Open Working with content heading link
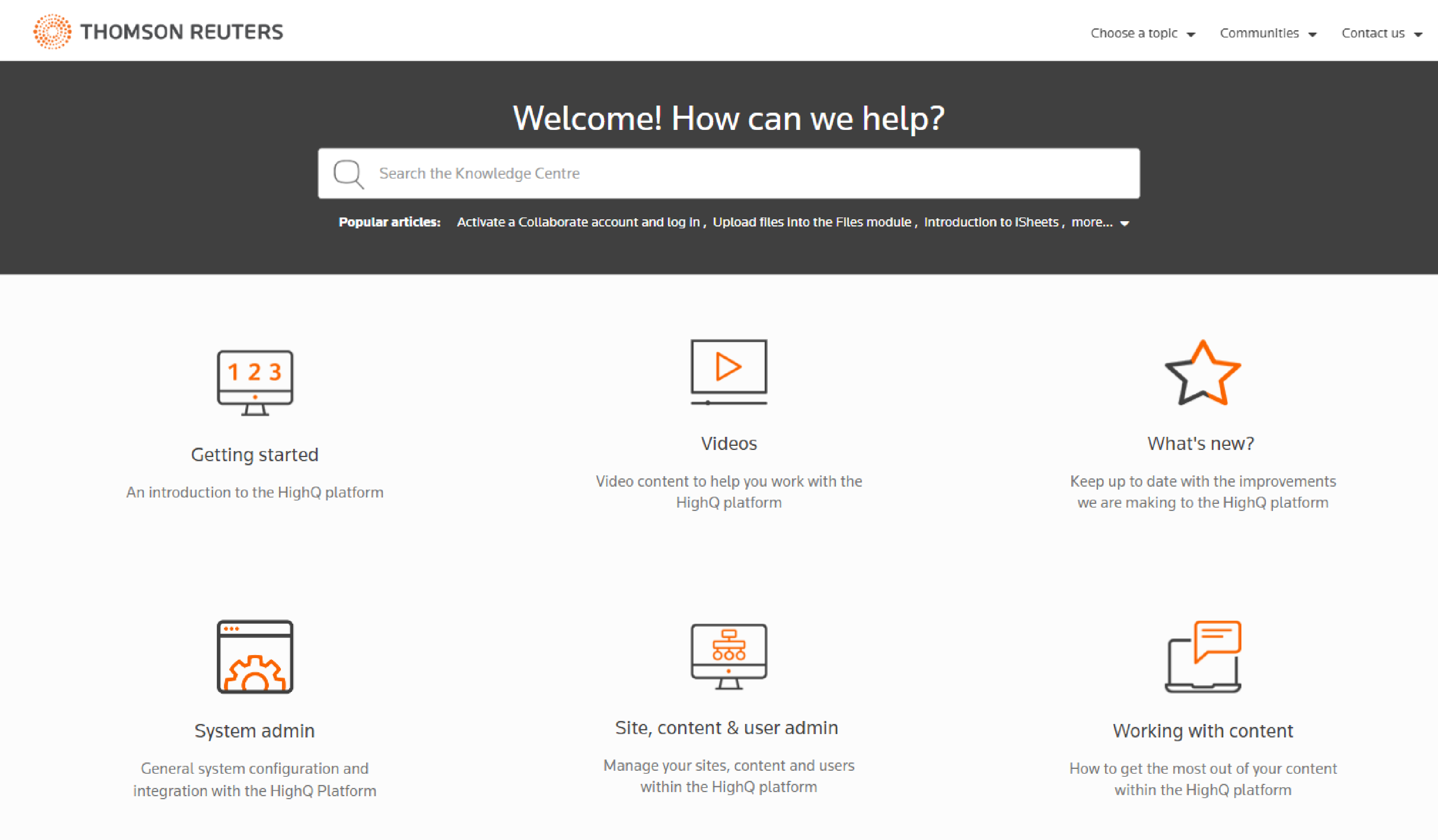Screen dimensions: 1438x840 click(x=1202, y=731)
